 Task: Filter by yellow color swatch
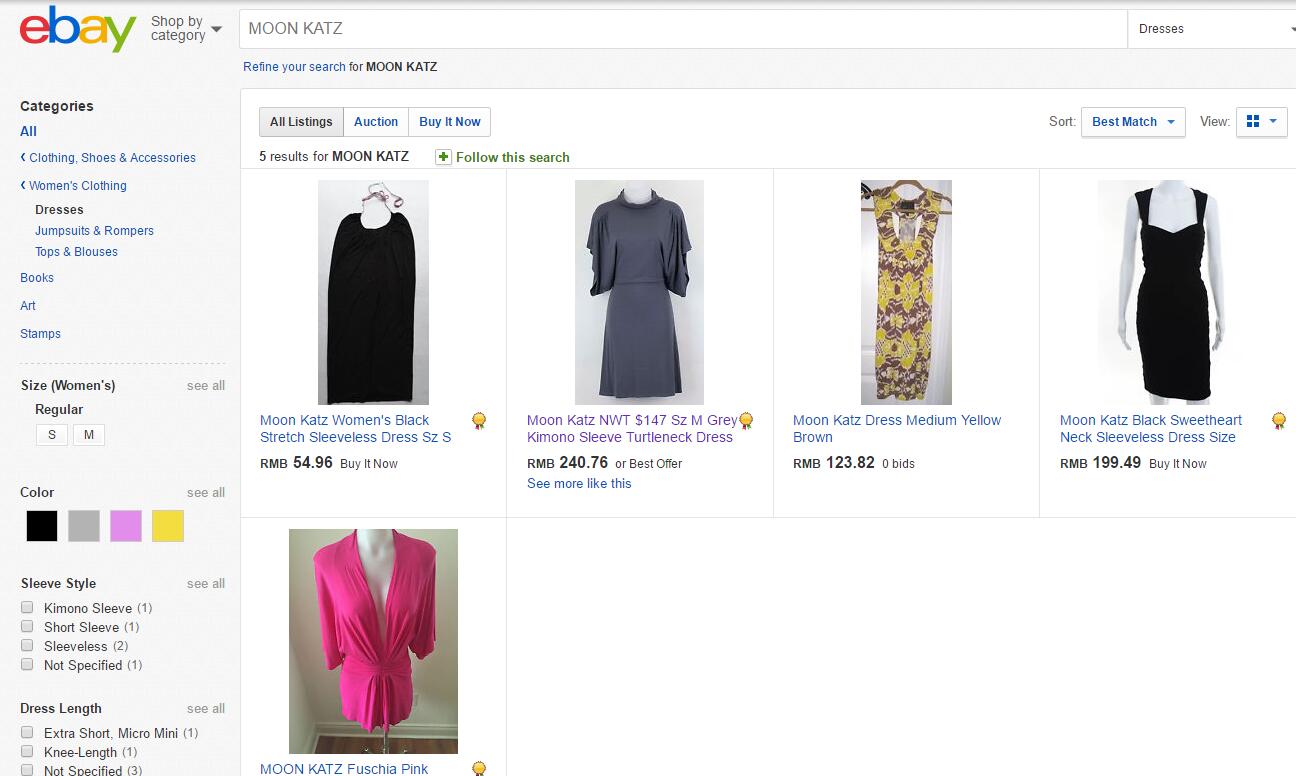click(x=168, y=526)
